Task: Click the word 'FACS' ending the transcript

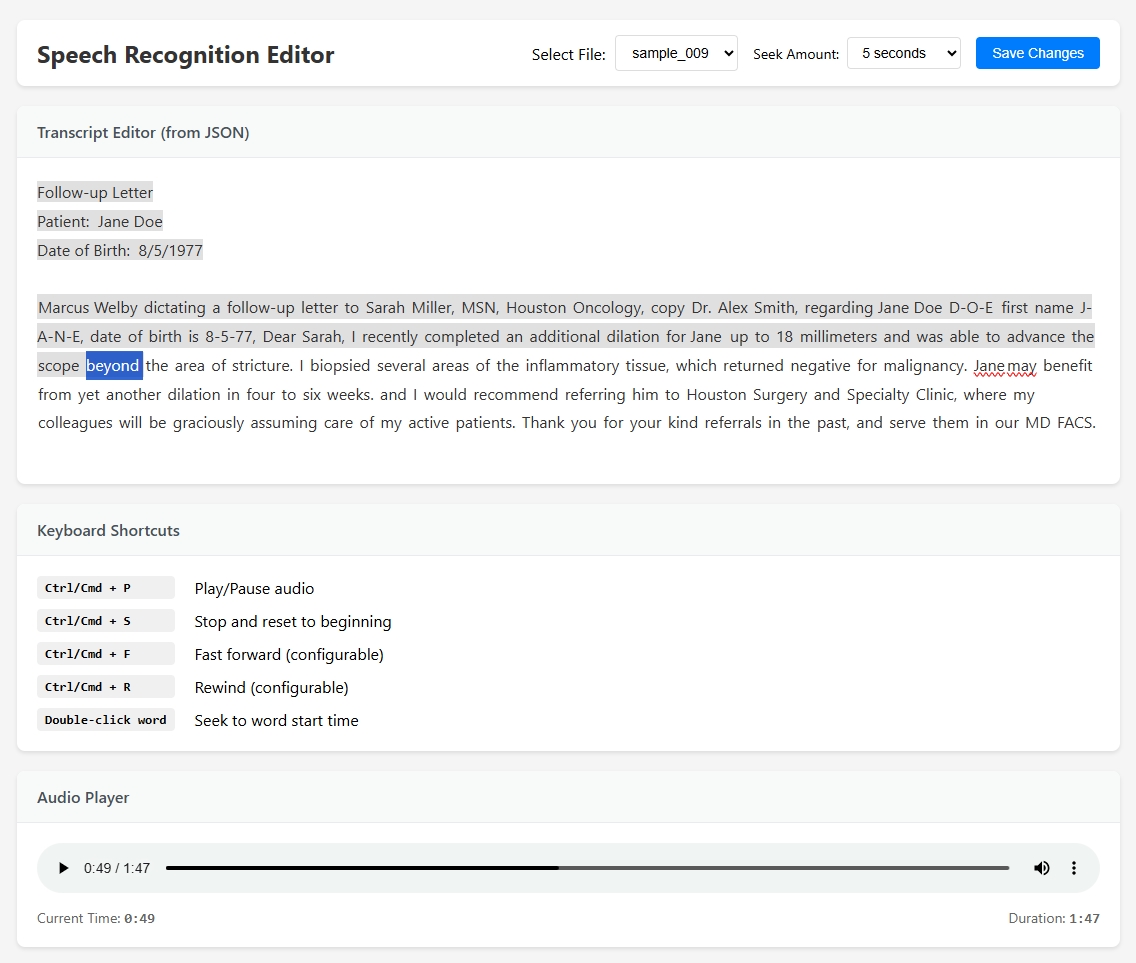Action: pyautogui.click(x=1074, y=423)
